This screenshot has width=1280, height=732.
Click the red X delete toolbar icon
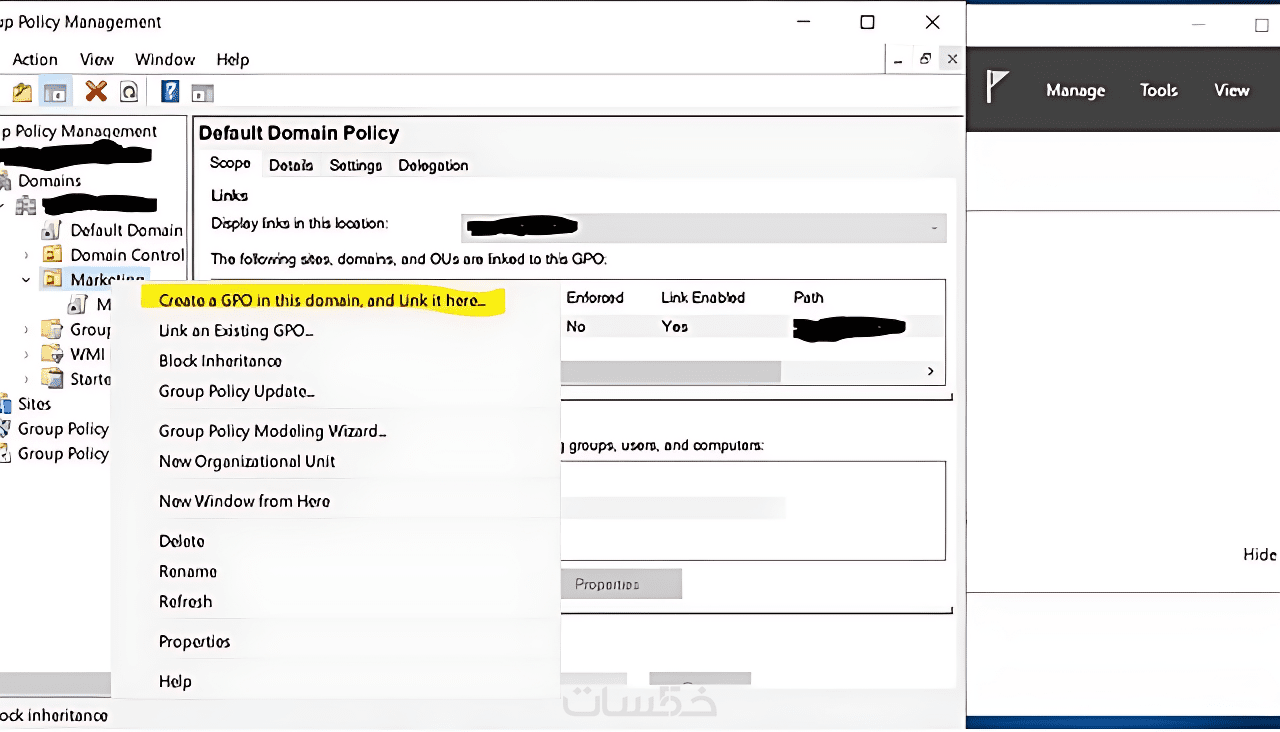coord(96,92)
